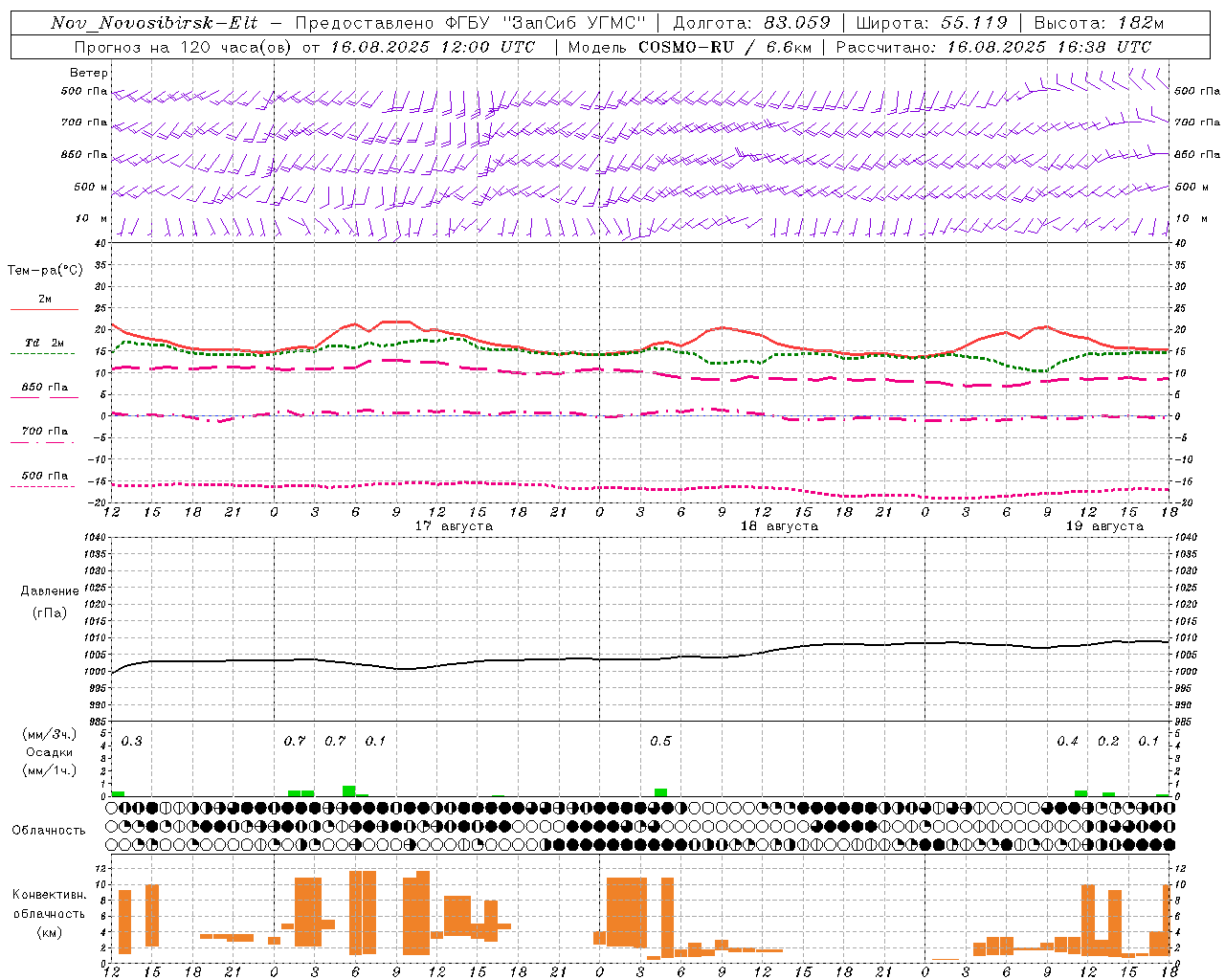1225x980 pixels.
Task: Click the computed time Рассчитано: 16.08.2025 16:38 UTC
Action: point(994,47)
